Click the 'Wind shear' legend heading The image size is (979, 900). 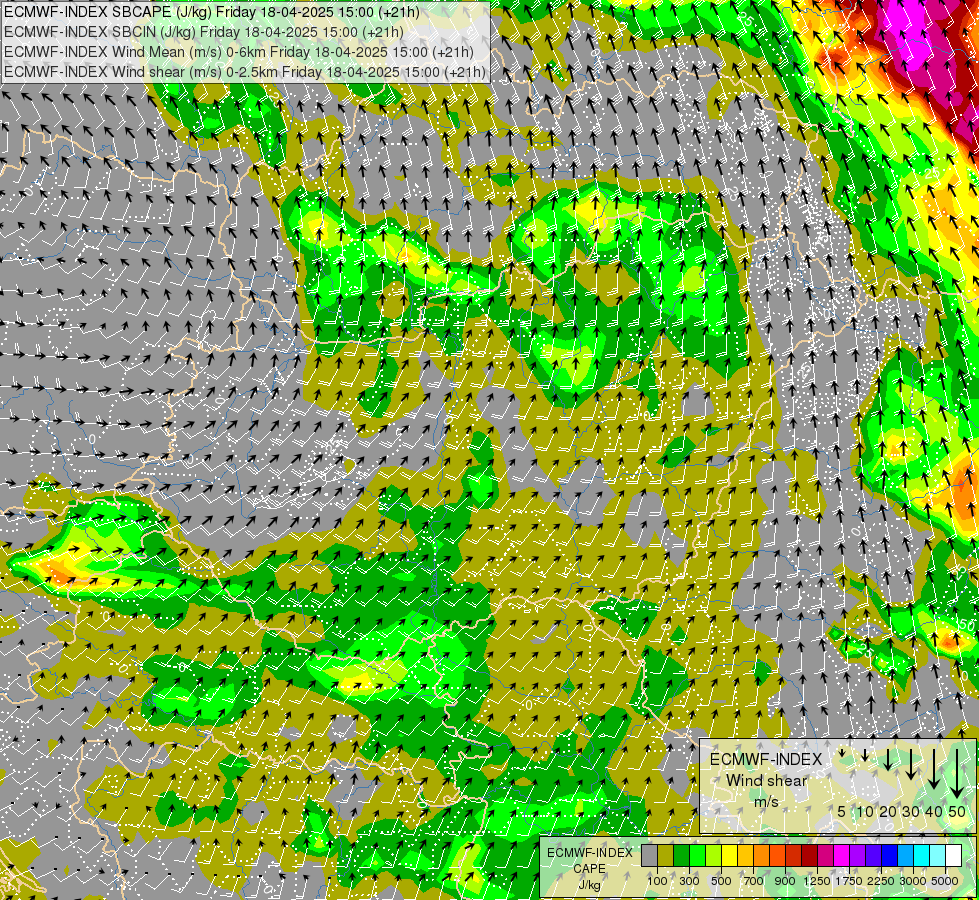[x=767, y=781]
